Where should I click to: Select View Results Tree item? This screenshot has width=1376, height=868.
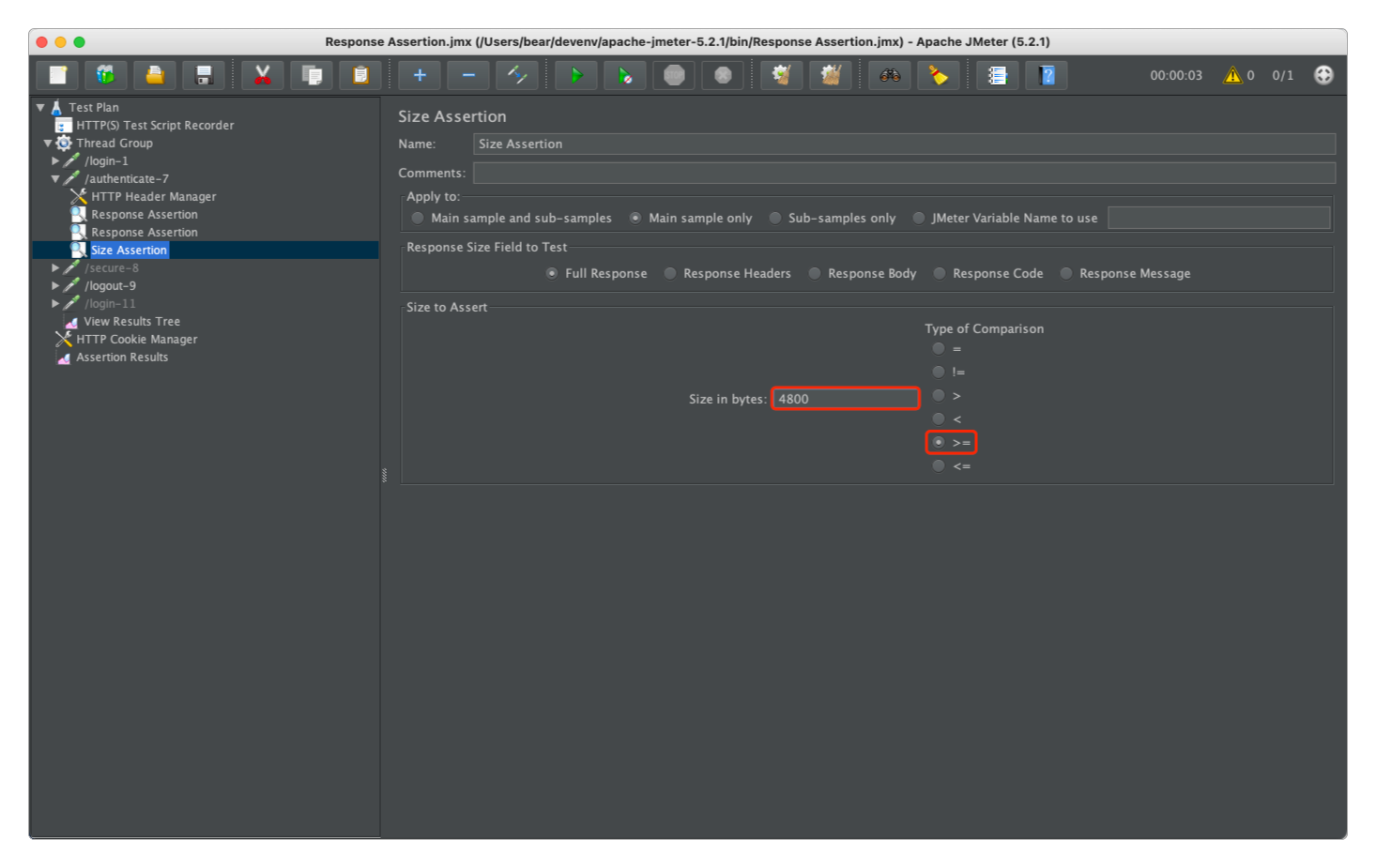click(x=132, y=322)
